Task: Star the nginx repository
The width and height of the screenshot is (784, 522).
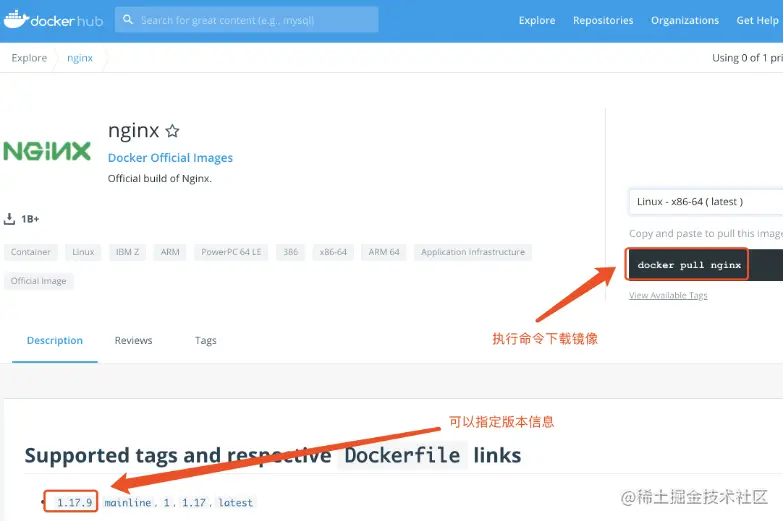Action: click(172, 131)
